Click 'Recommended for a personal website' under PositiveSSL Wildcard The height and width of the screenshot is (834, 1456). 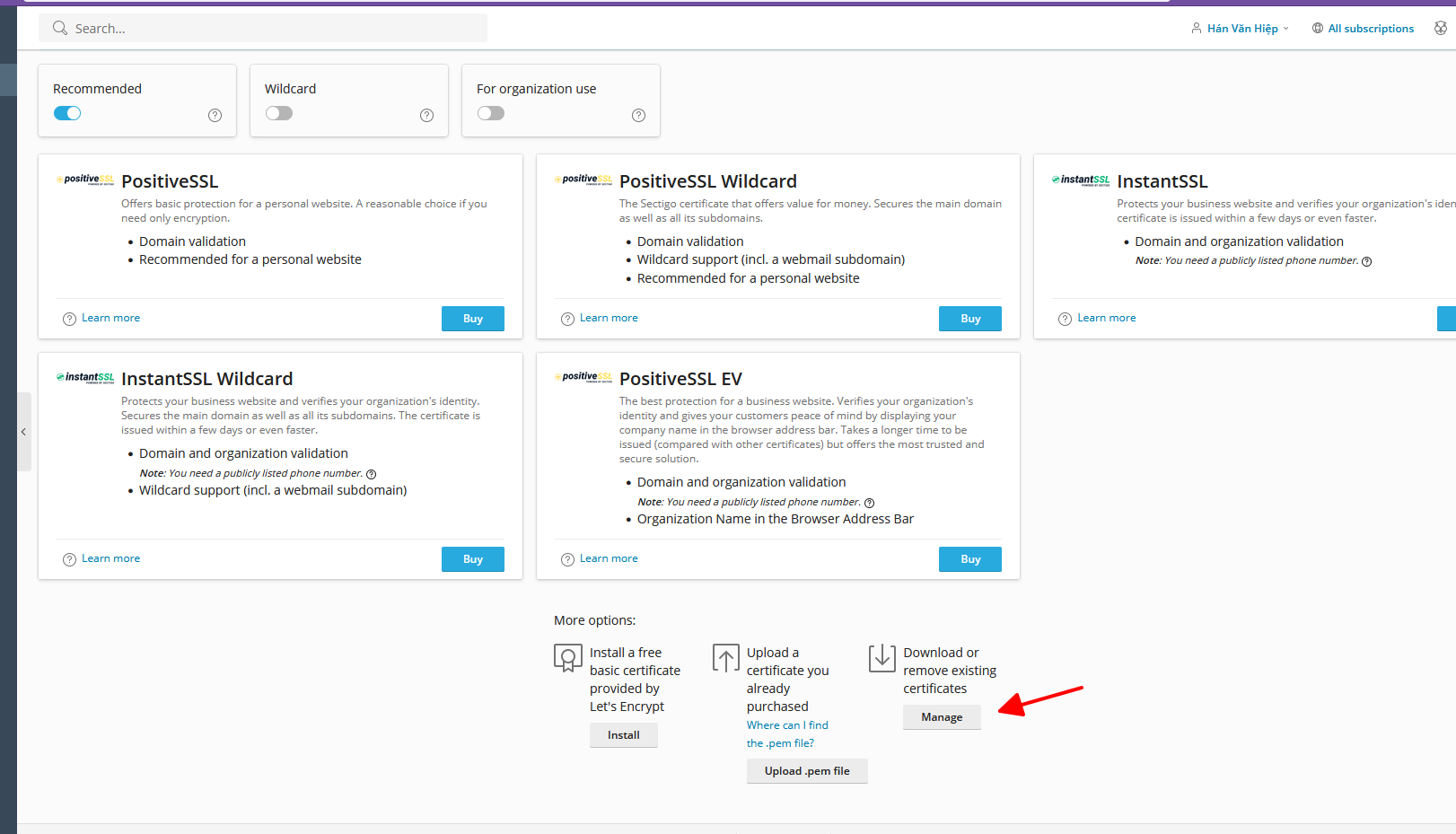[x=749, y=278]
